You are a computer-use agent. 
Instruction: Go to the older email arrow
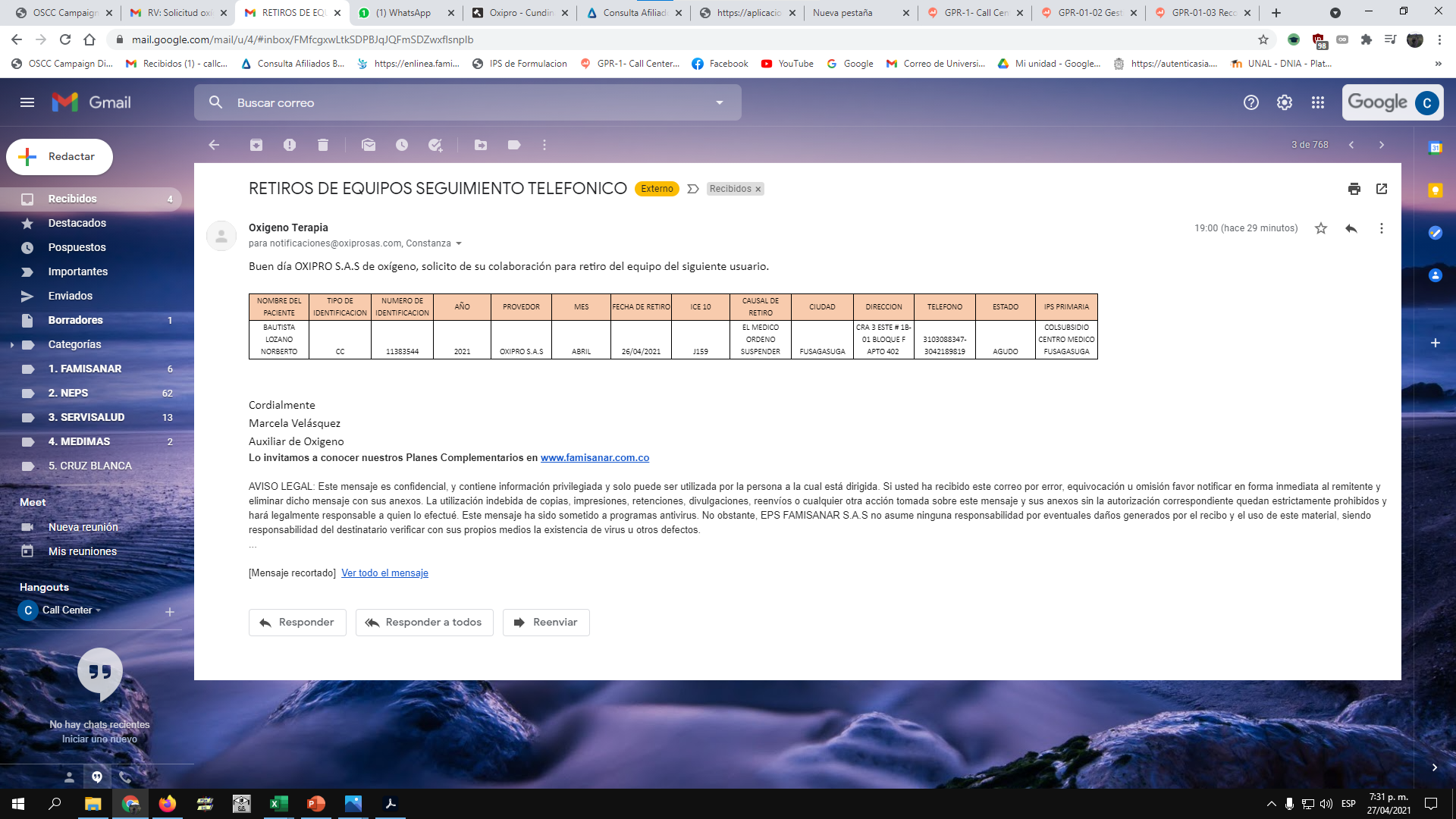click(x=1382, y=145)
